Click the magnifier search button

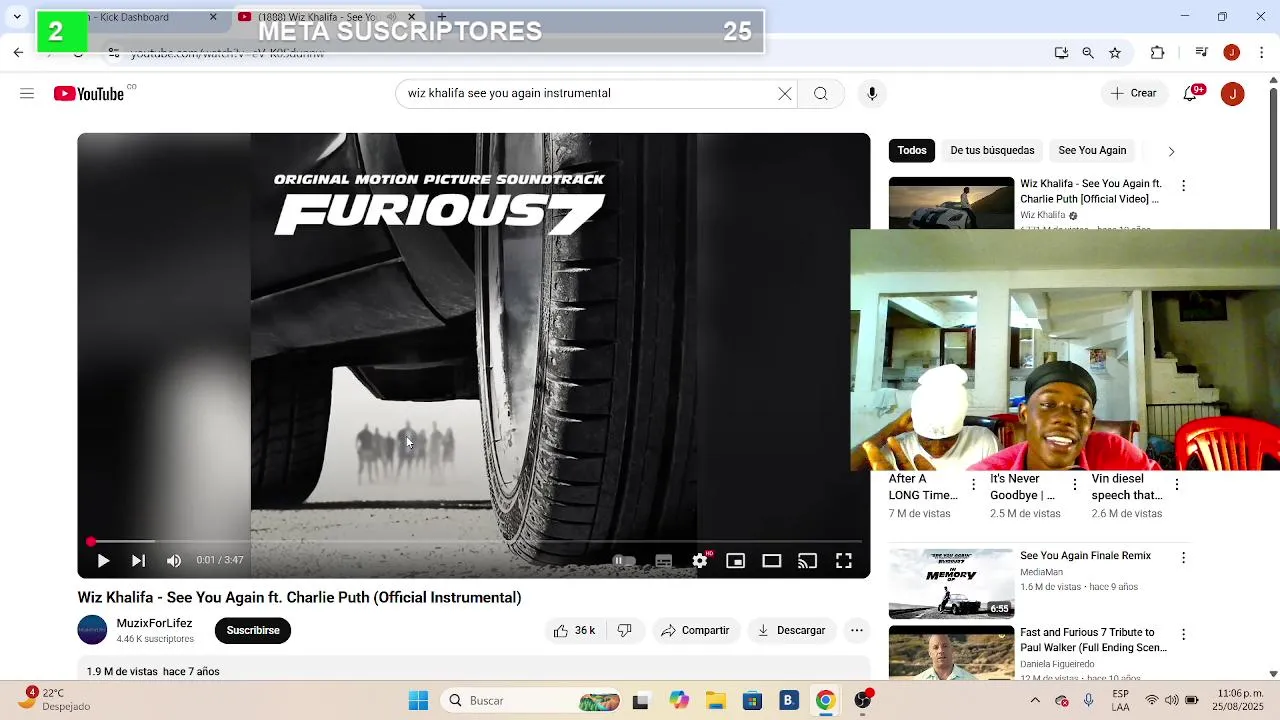pos(821,94)
